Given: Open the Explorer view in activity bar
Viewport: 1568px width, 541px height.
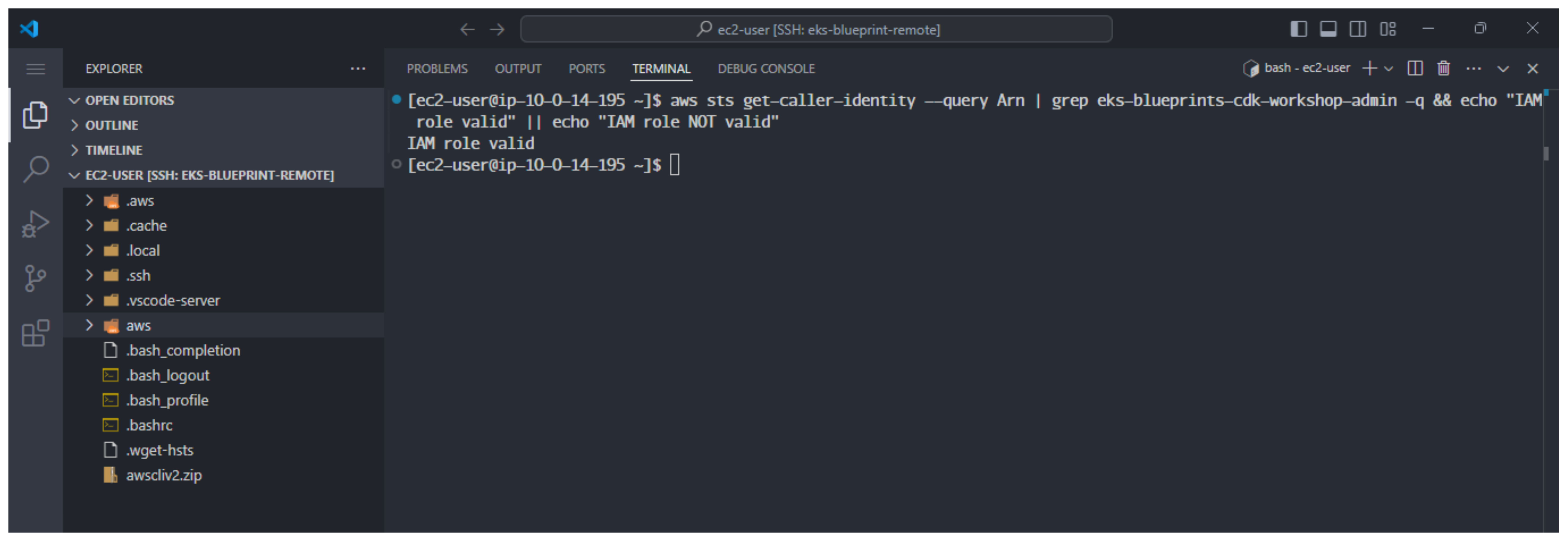Looking at the screenshot, I should coord(35,115).
